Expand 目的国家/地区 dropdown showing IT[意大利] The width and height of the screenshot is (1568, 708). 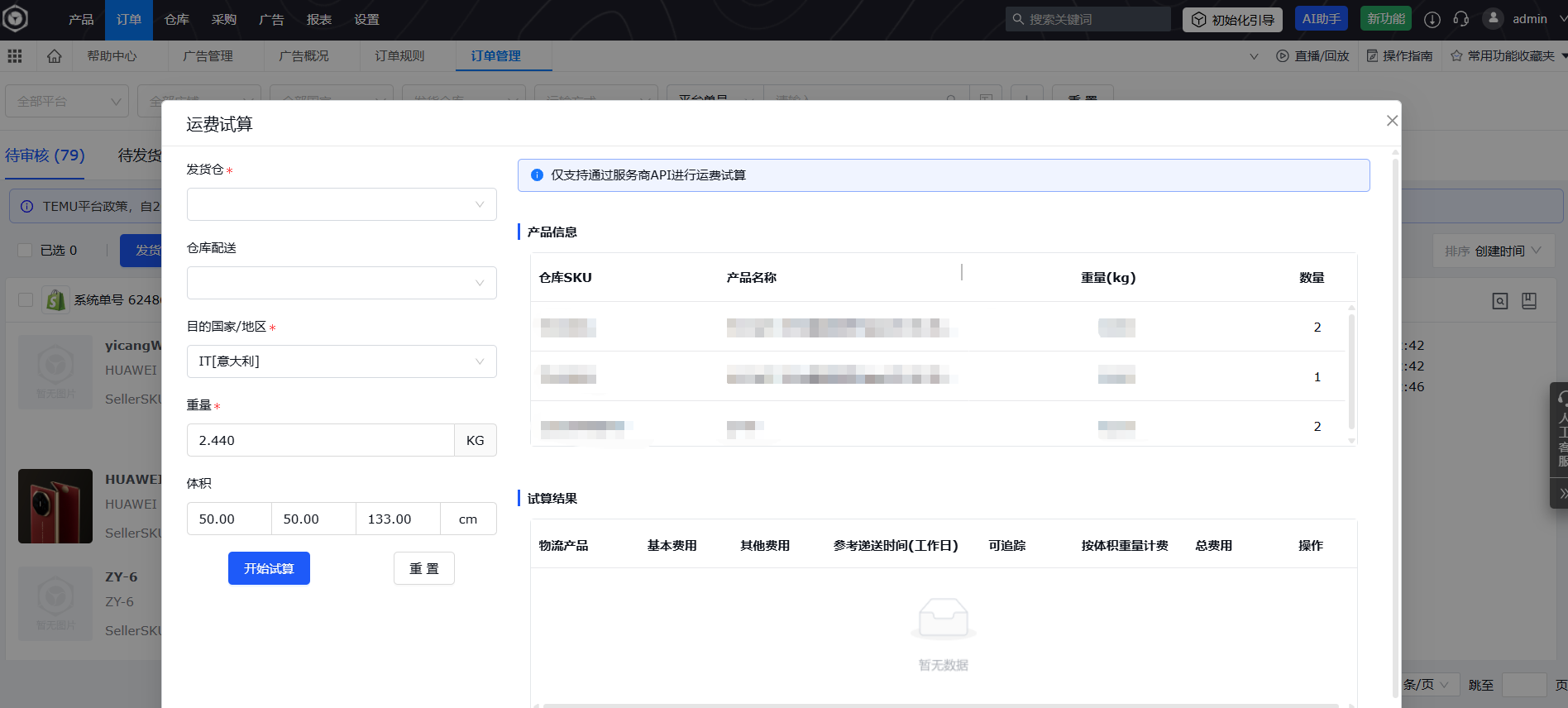pyautogui.click(x=342, y=361)
